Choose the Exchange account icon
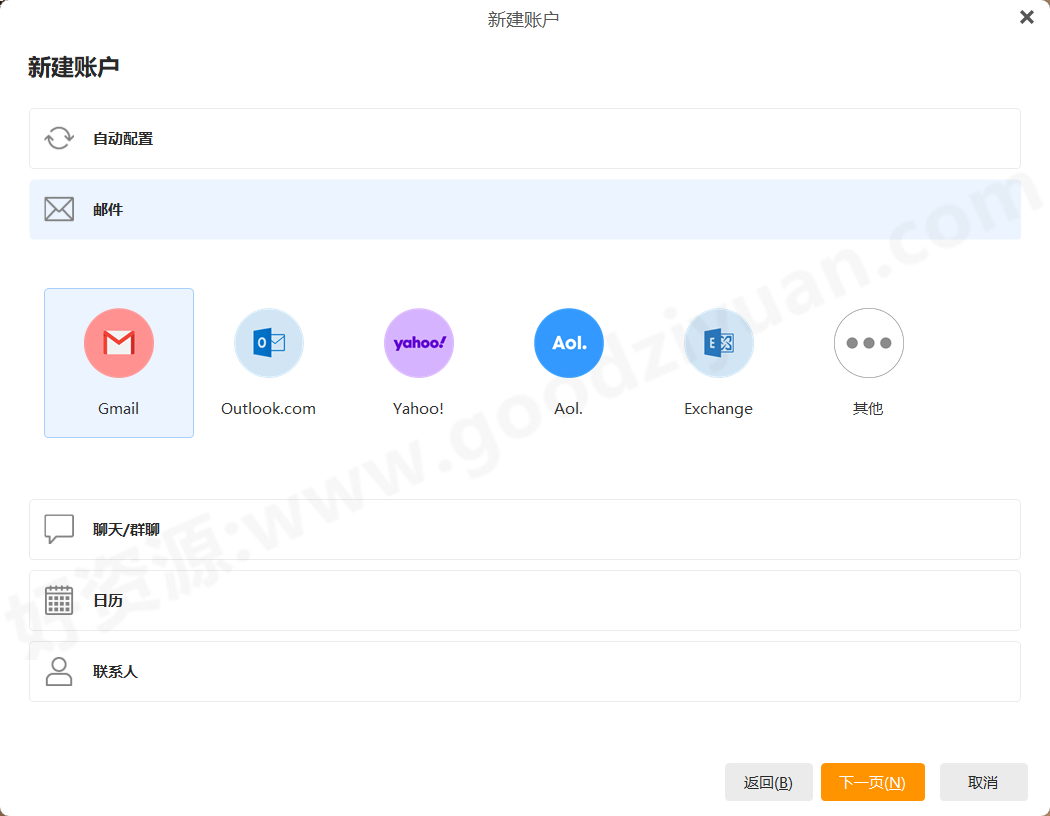The width and height of the screenshot is (1050, 816). pos(719,343)
